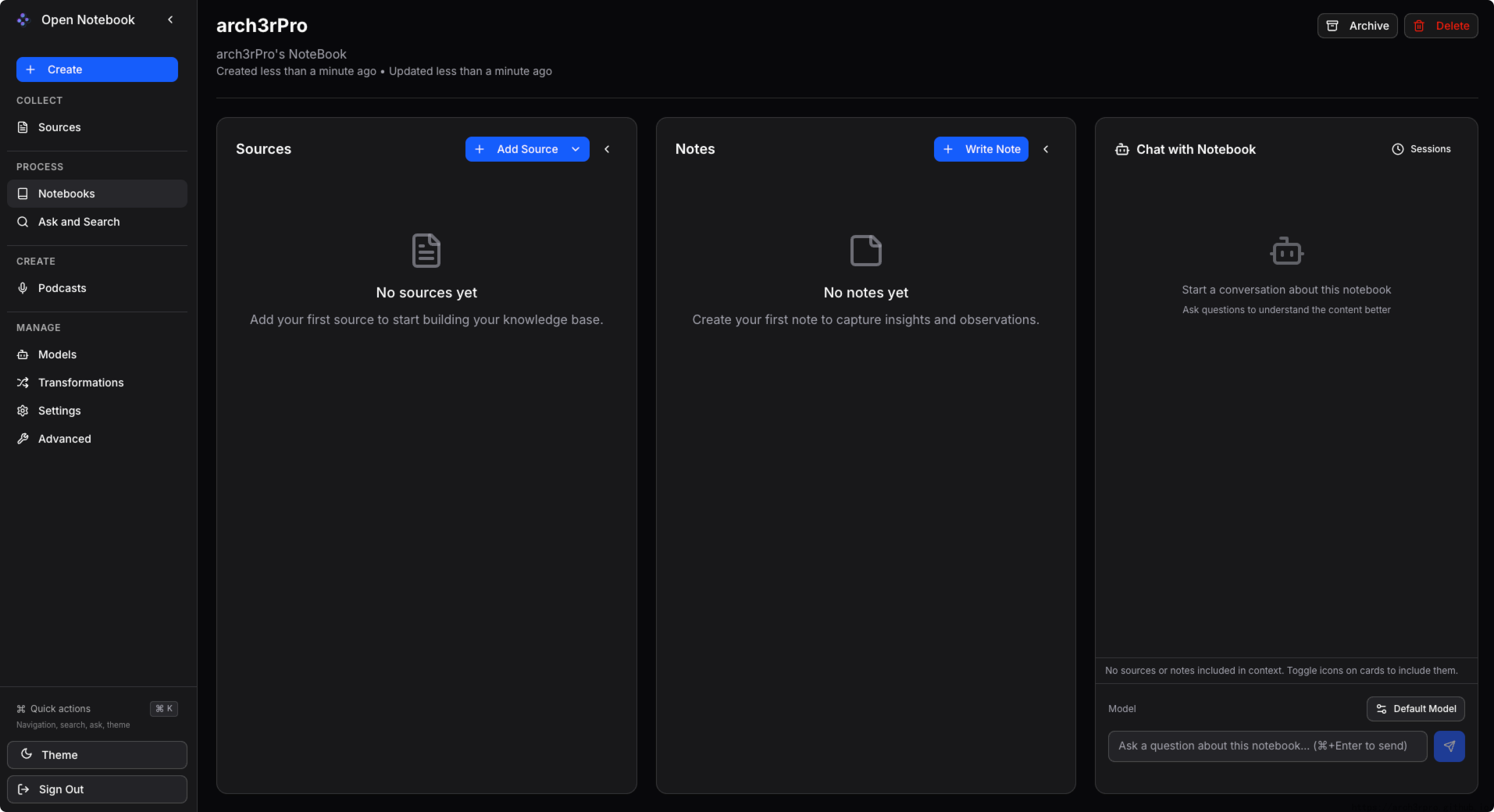
Task: Navigate to Sources in sidebar
Action: coord(59,127)
